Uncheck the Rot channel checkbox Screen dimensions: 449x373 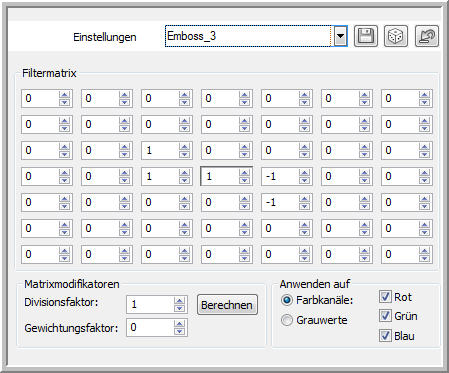pos(385,296)
